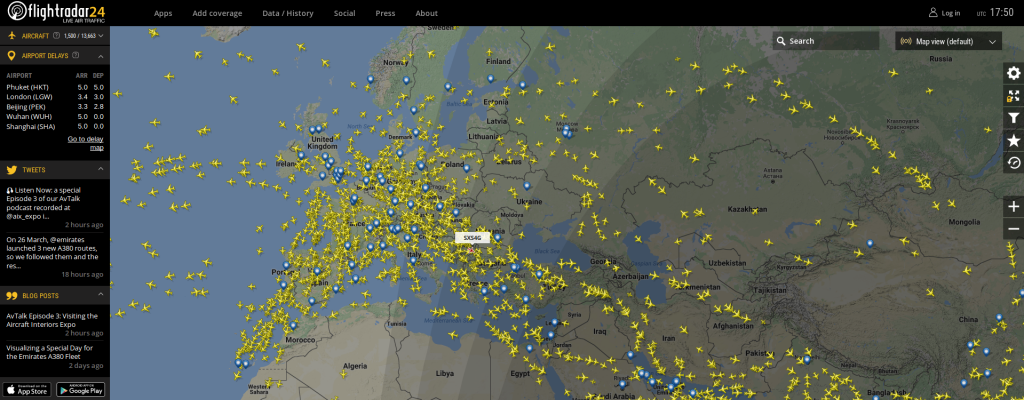This screenshot has height=400, width=1024.
Task: Open the Emirates A380 routes tweet
Action: point(52,252)
